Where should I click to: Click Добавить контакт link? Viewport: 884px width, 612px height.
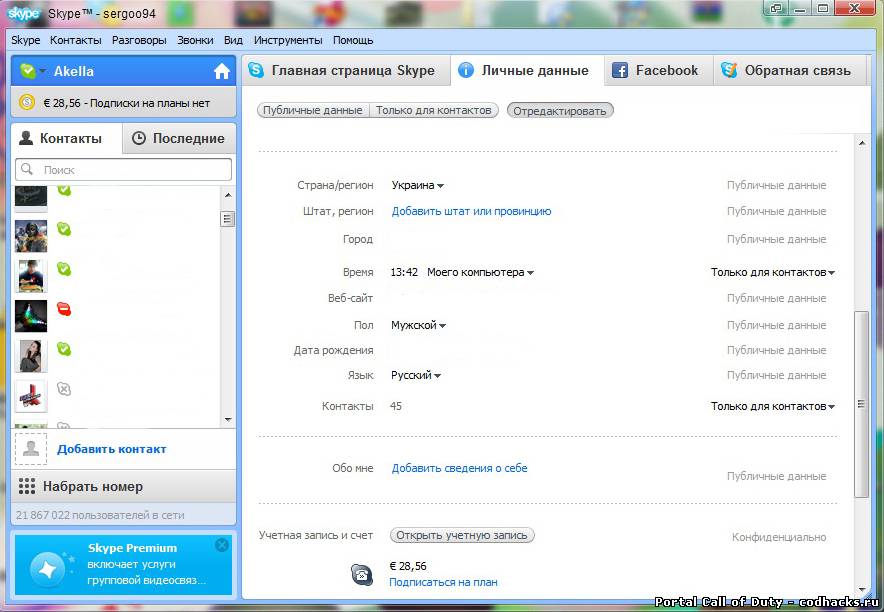112,449
